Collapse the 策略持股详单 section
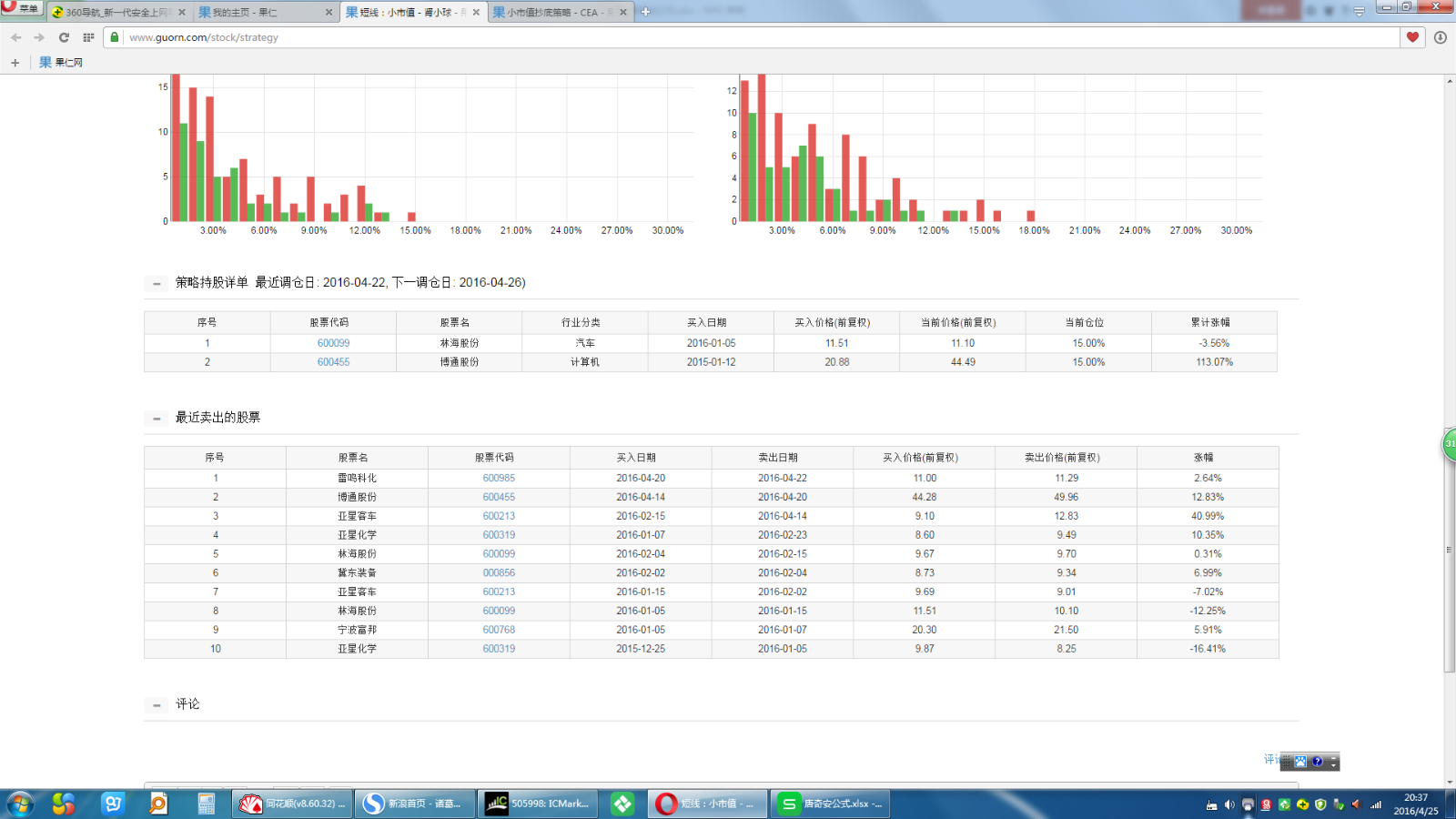1456x819 pixels. [157, 284]
